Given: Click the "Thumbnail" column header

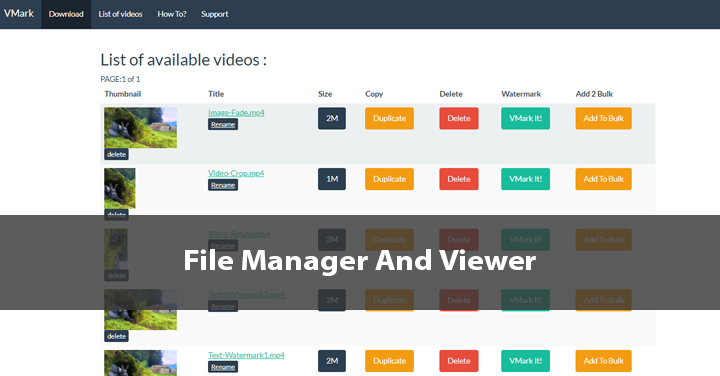Looking at the screenshot, I should (x=123, y=94).
